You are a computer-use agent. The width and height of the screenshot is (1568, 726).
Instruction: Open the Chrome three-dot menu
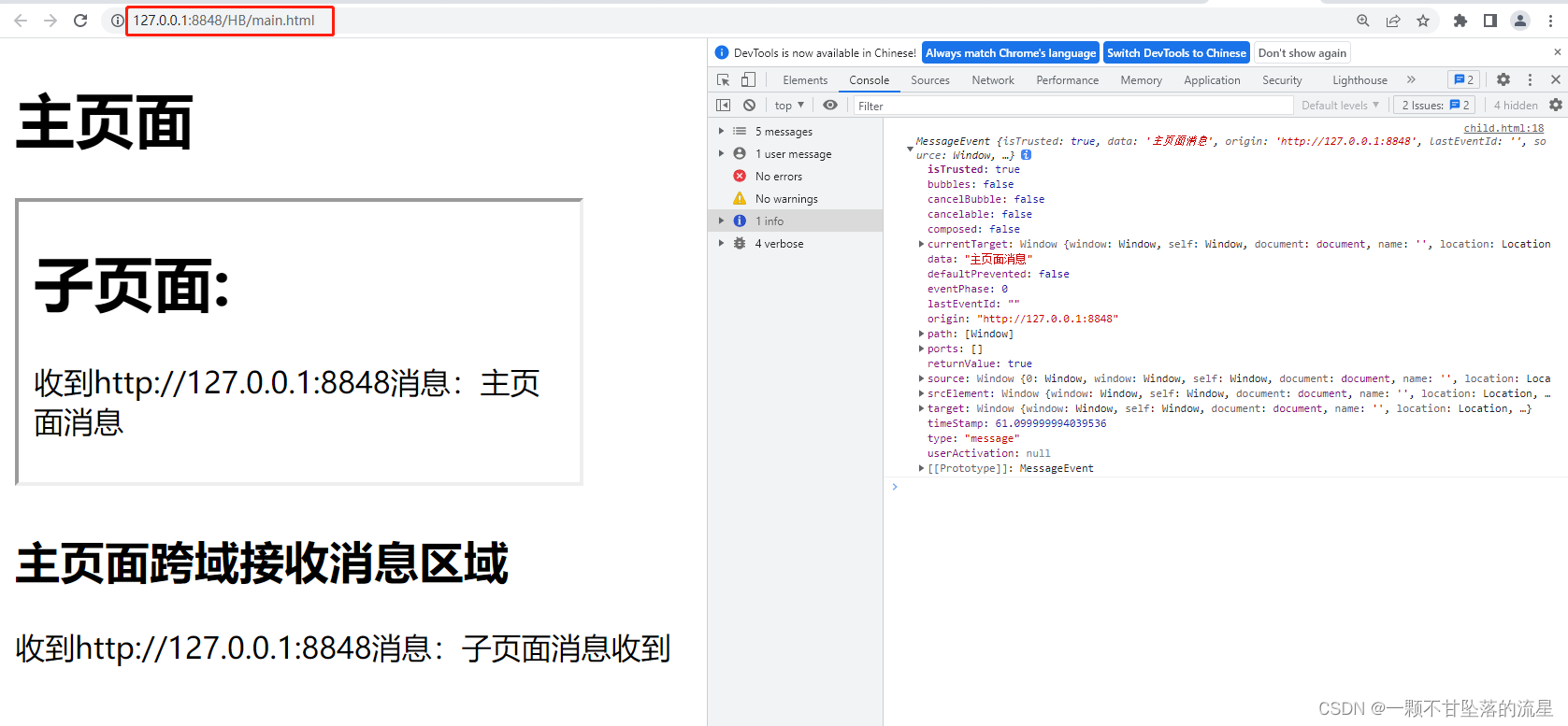coord(1550,21)
